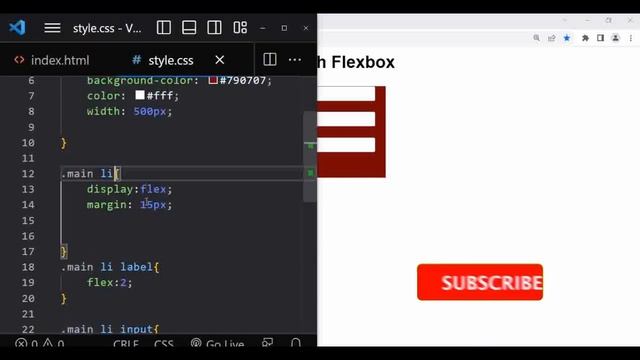
Task: Open the browser three-dot menu
Action: coord(631,38)
